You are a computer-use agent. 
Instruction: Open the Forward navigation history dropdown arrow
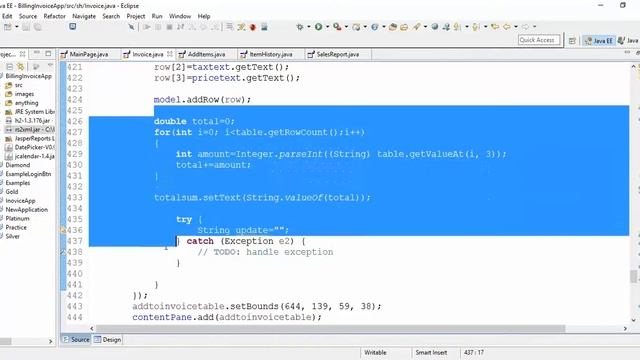click(534, 27)
